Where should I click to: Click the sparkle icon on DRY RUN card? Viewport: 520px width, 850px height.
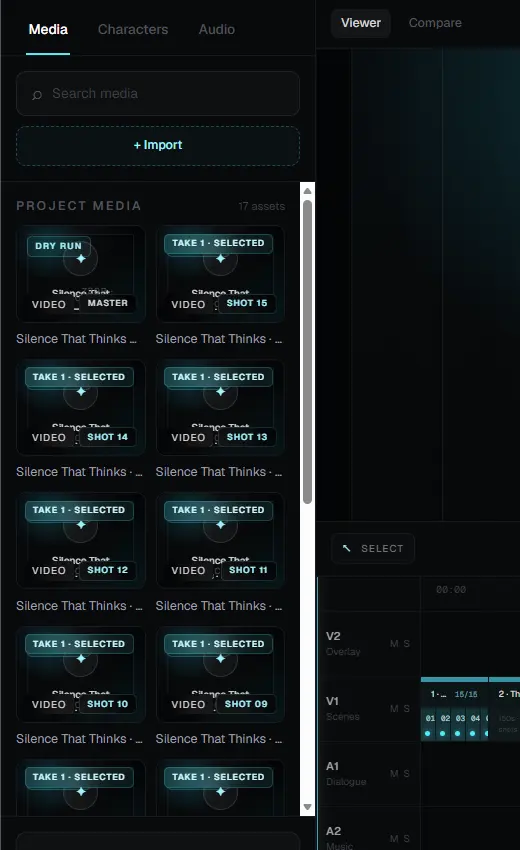coord(81,259)
